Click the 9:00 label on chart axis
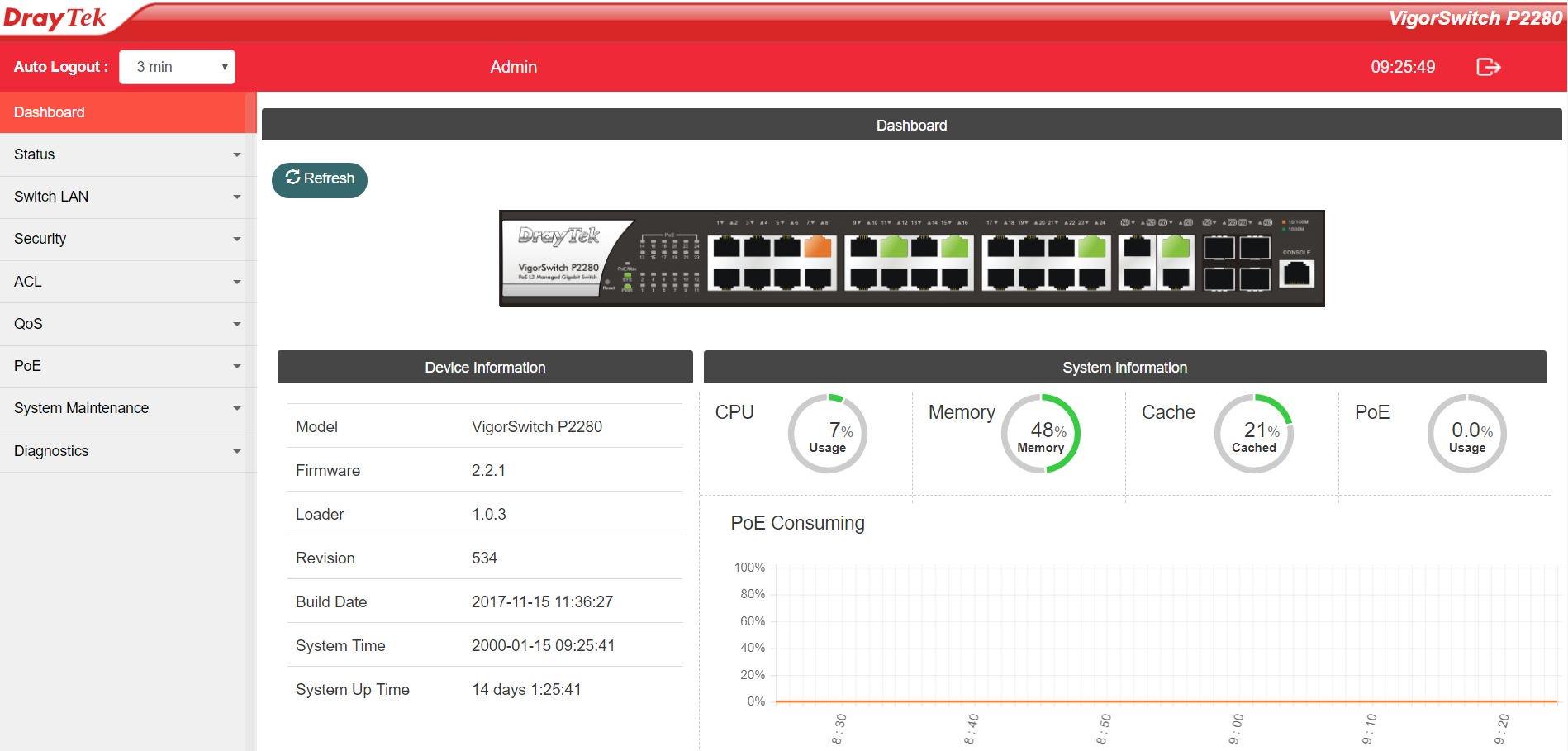This screenshot has width=1568, height=751. click(1236, 730)
